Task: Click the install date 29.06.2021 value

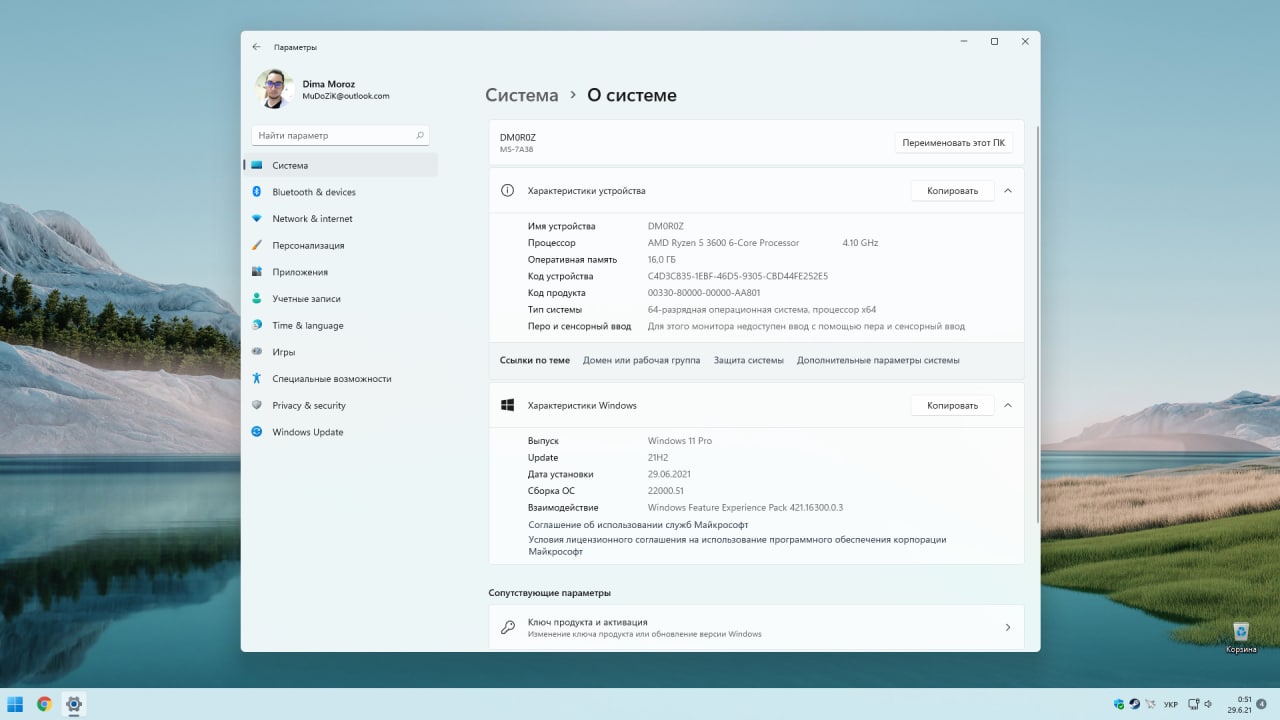Action: (x=669, y=474)
